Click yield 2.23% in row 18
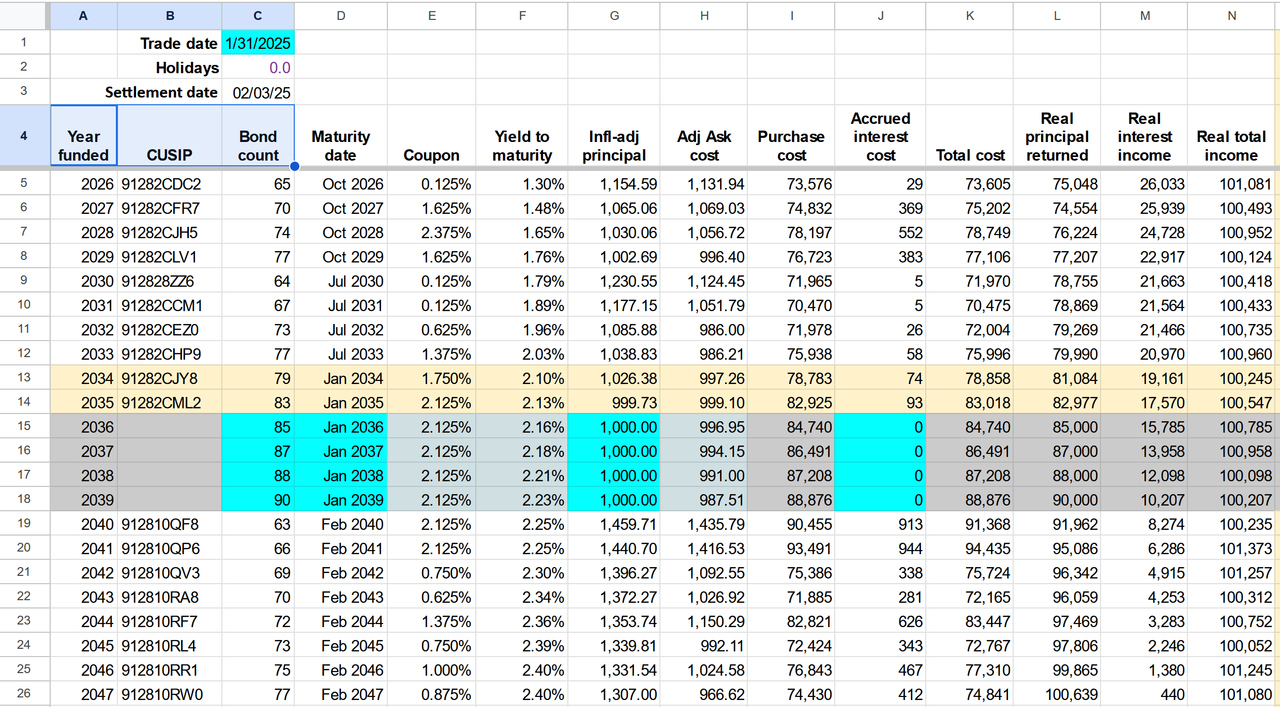1280x707 pixels. click(x=522, y=500)
